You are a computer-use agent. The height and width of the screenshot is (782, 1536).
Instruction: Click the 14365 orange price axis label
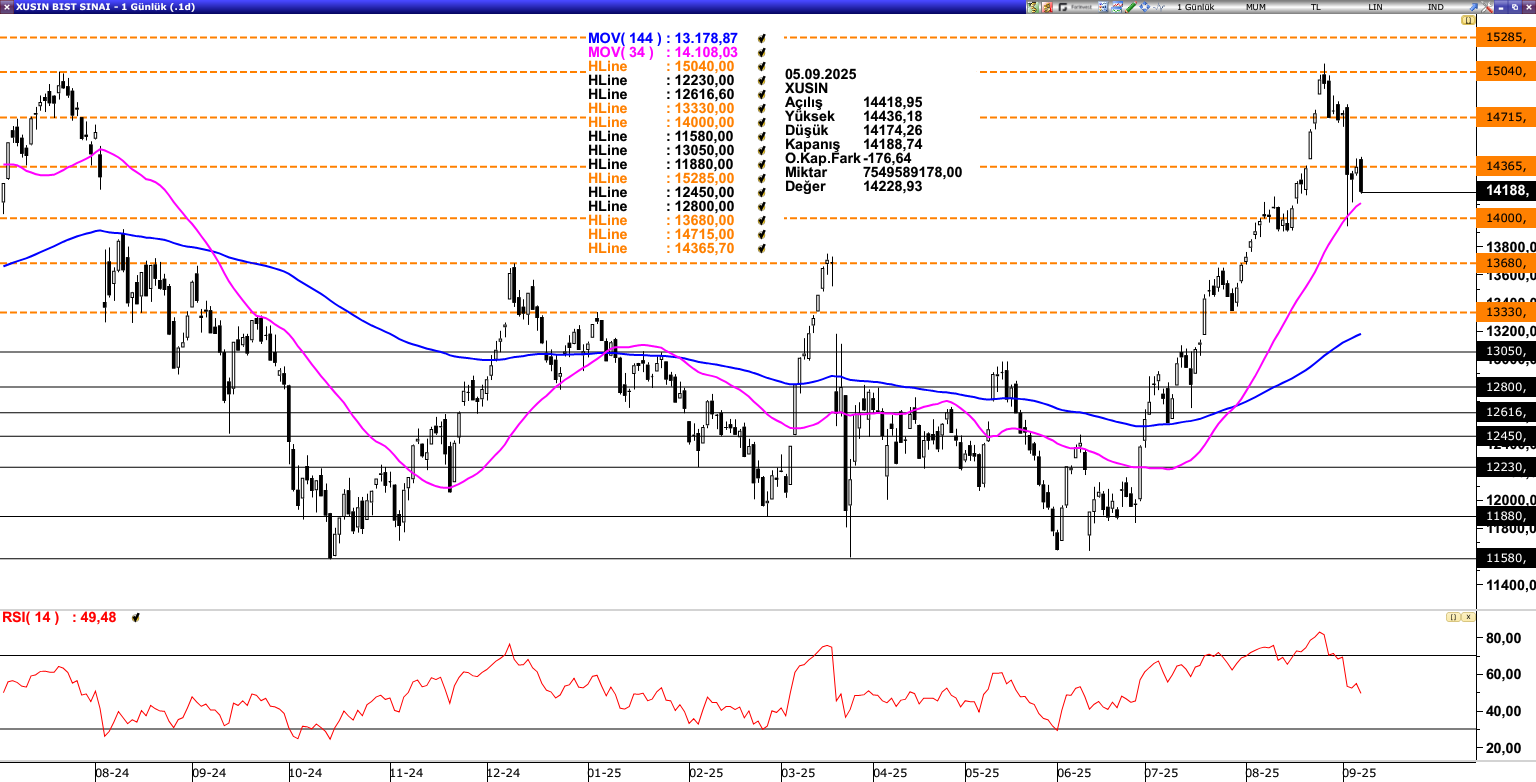pyautogui.click(x=1505, y=166)
